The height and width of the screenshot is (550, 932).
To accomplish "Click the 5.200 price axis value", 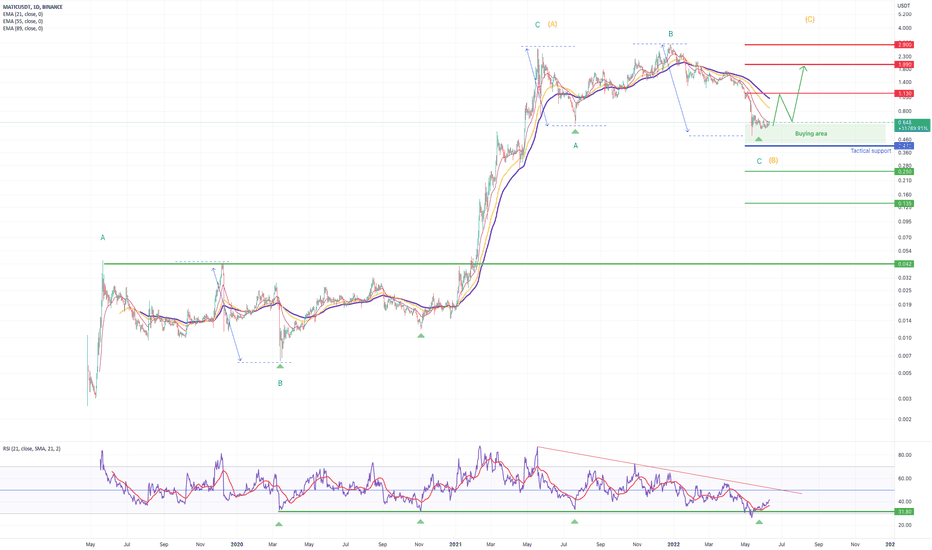I will (x=905, y=14).
